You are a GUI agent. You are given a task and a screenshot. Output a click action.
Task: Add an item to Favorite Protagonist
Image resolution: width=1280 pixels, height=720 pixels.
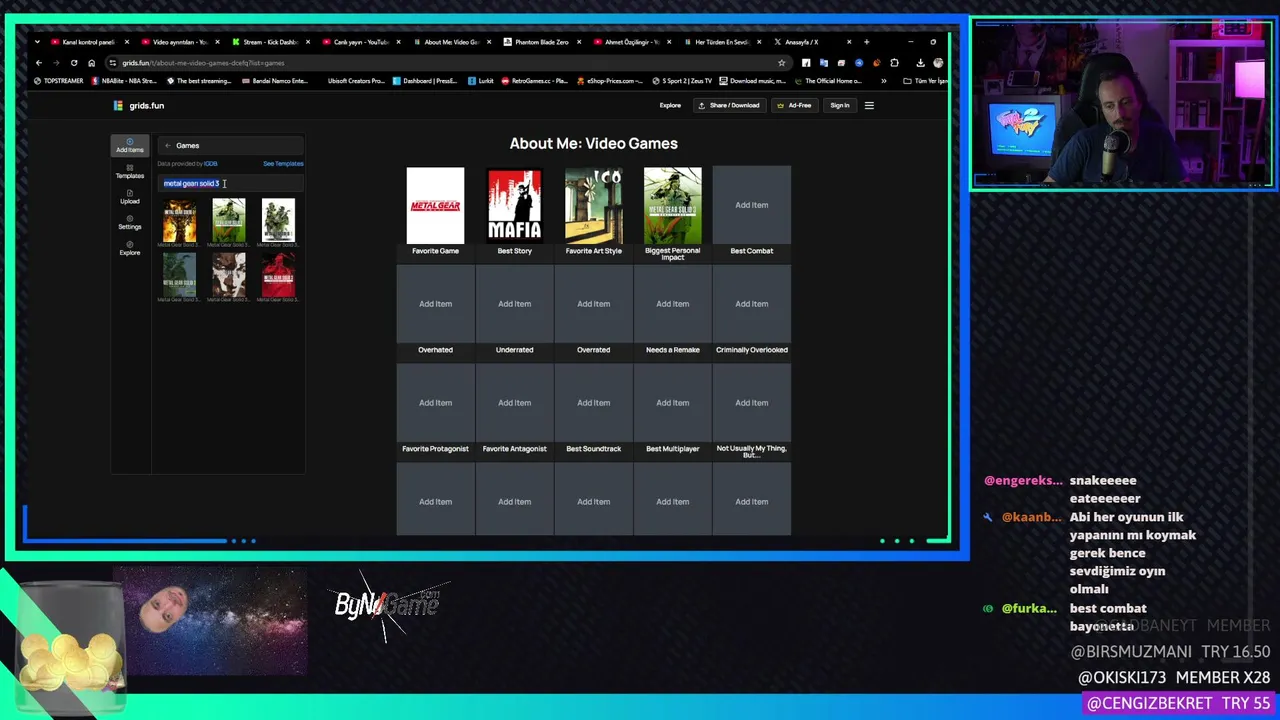435,403
